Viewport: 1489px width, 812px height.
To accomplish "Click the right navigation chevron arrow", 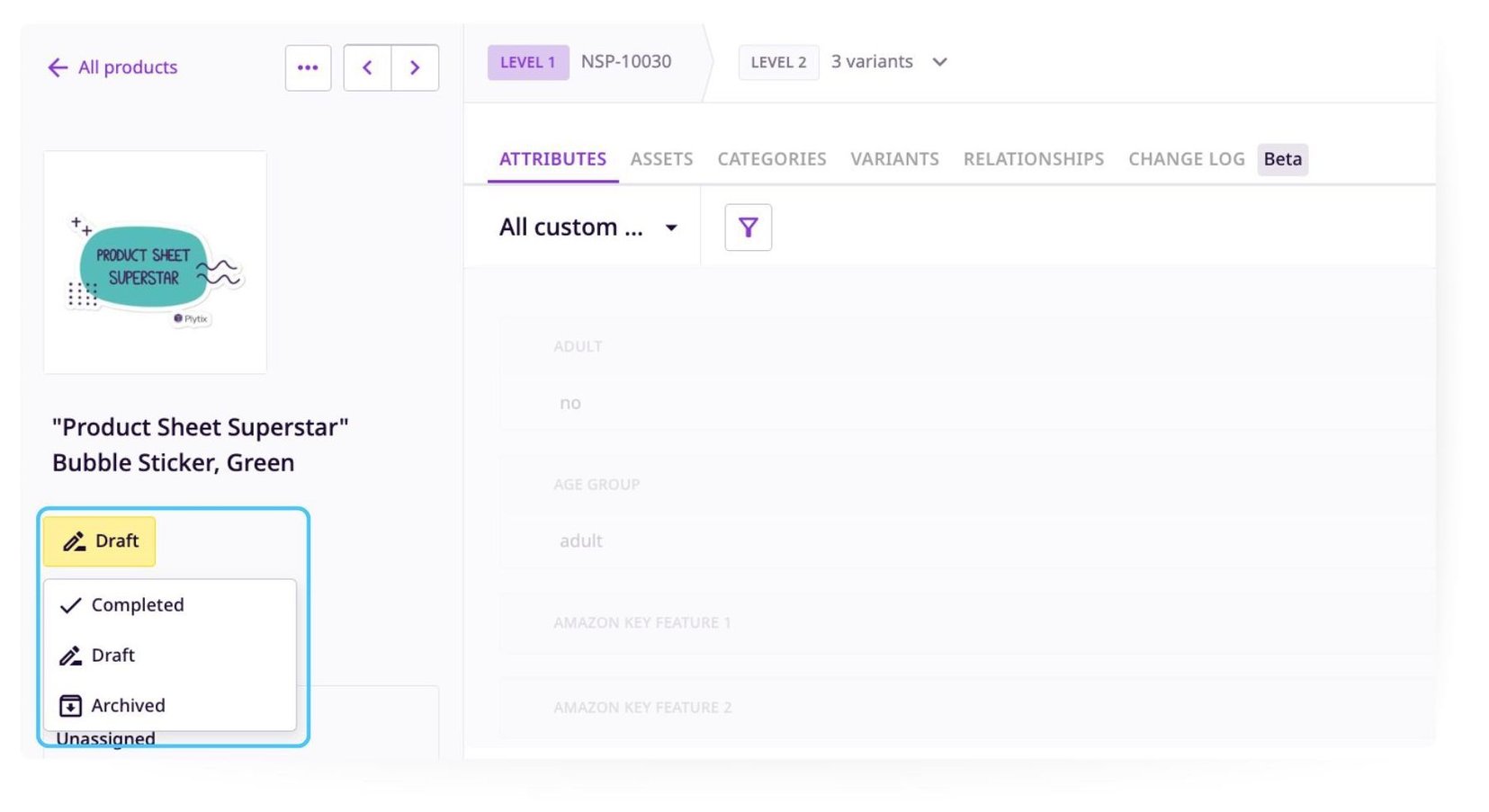I will [415, 67].
